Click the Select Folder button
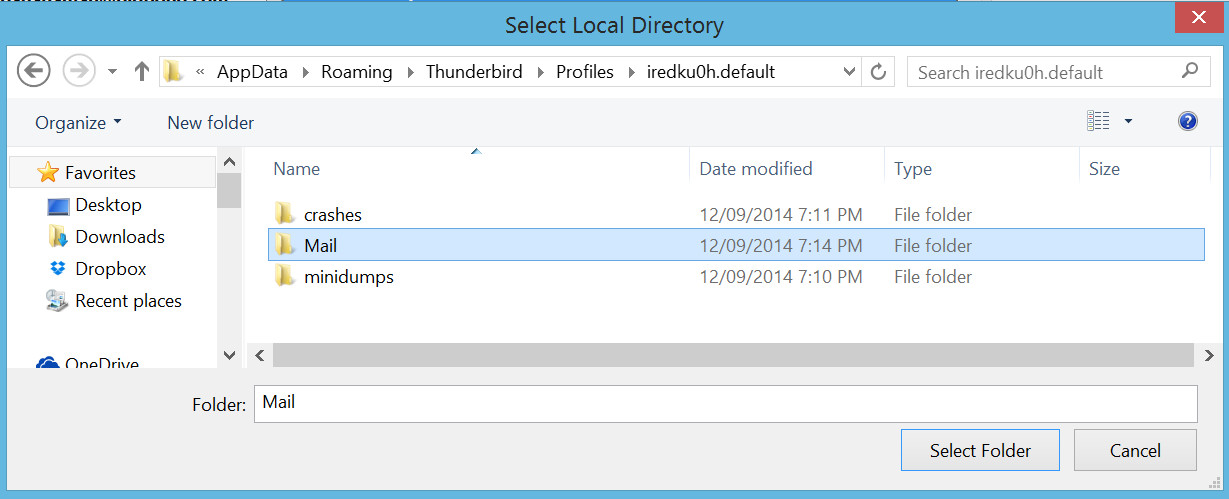 [x=979, y=451]
